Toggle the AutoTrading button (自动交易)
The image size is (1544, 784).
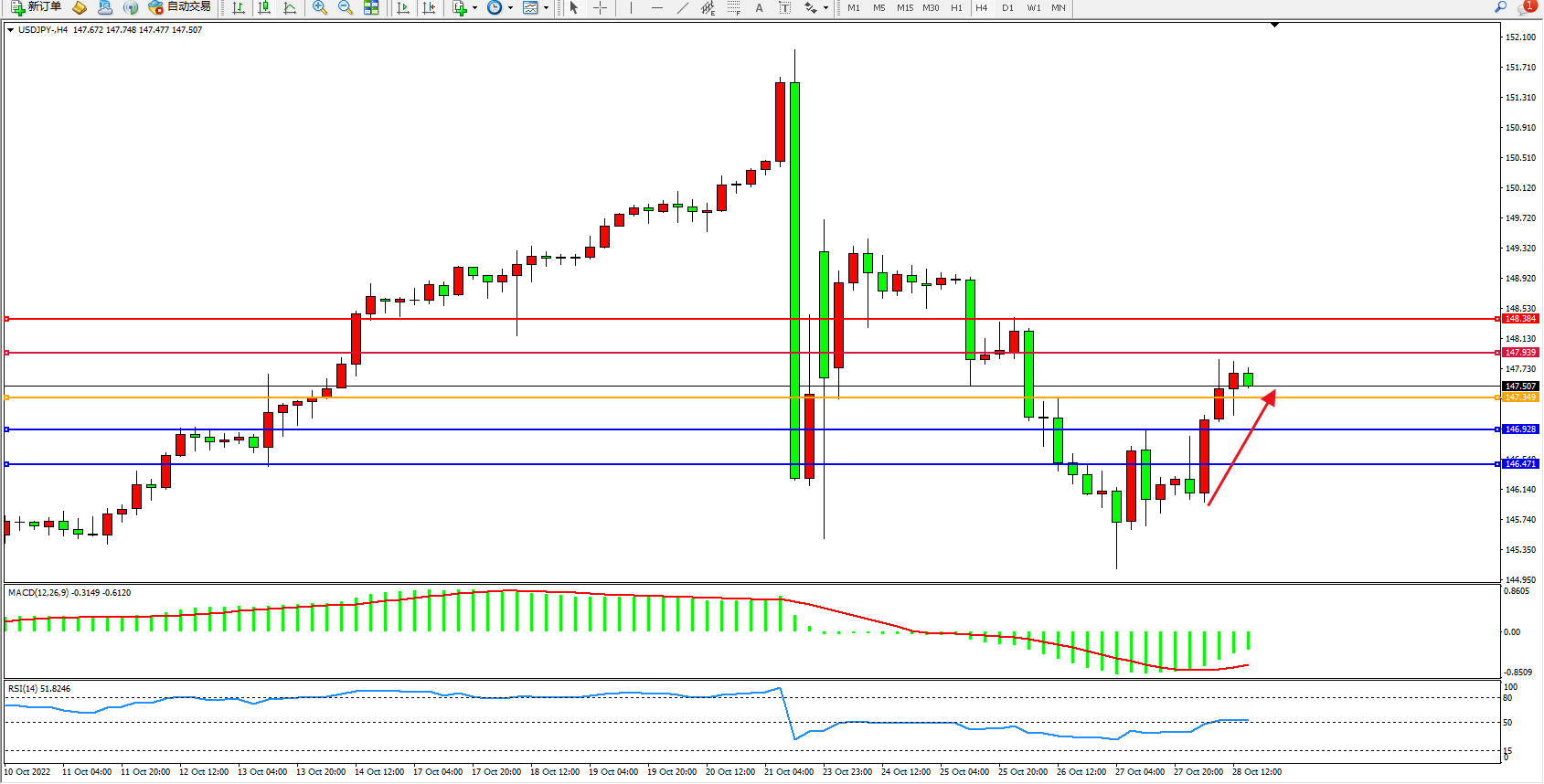pos(180,7)
